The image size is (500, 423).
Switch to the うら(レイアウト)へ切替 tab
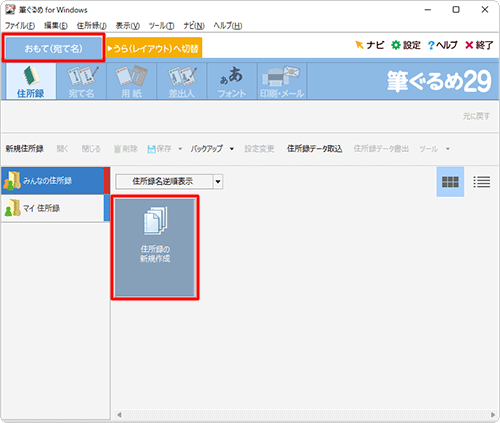(x=154, y=48)
